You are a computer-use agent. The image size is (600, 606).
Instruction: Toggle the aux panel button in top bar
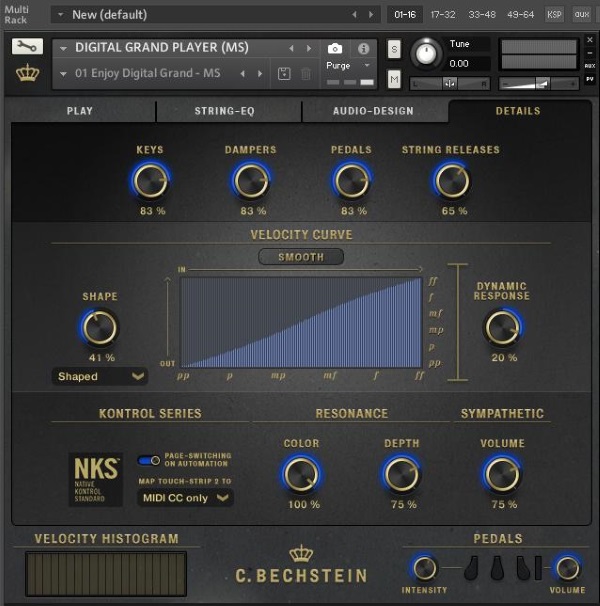(581, 15)
